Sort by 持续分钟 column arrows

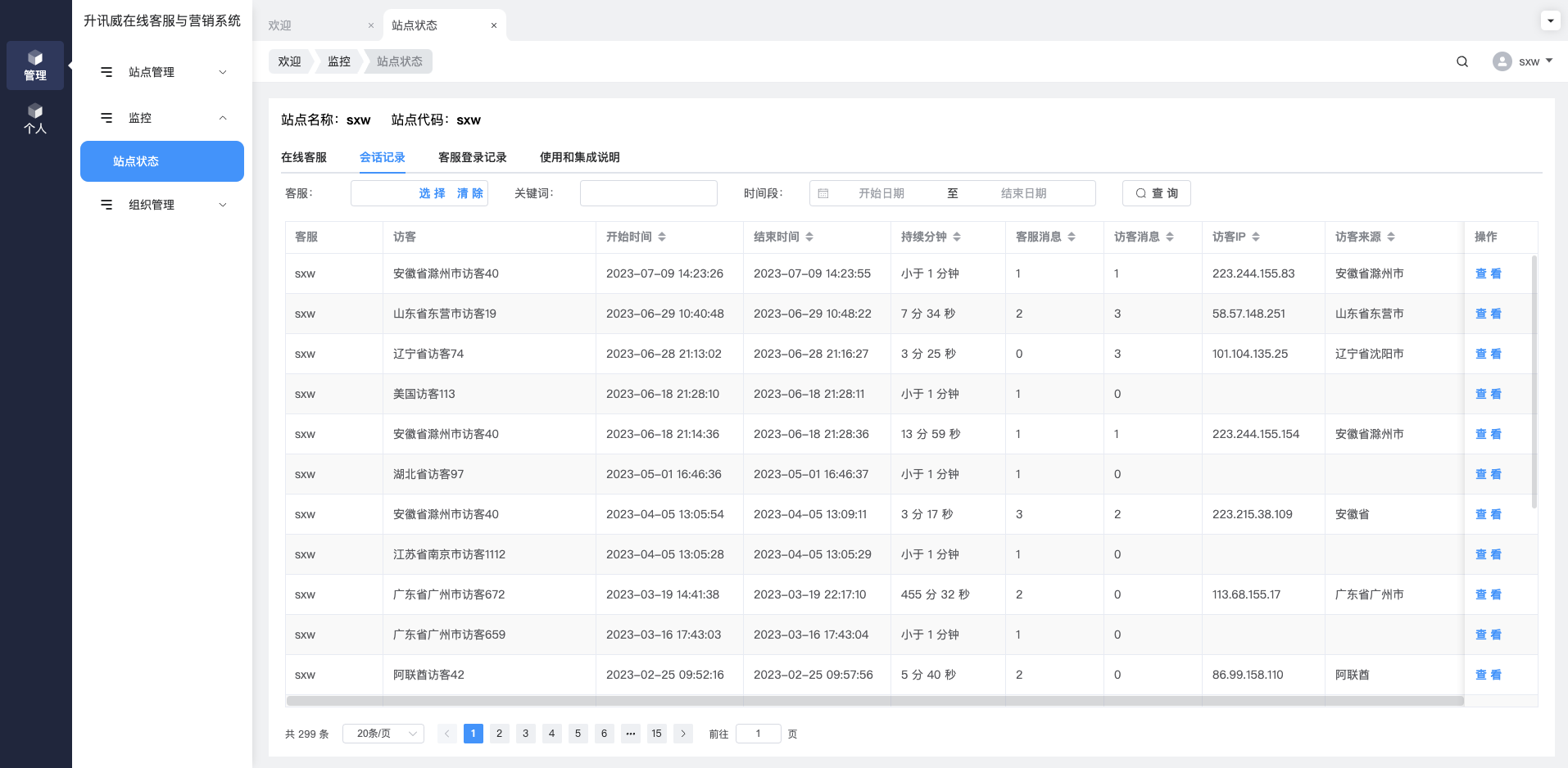(957, 237)
